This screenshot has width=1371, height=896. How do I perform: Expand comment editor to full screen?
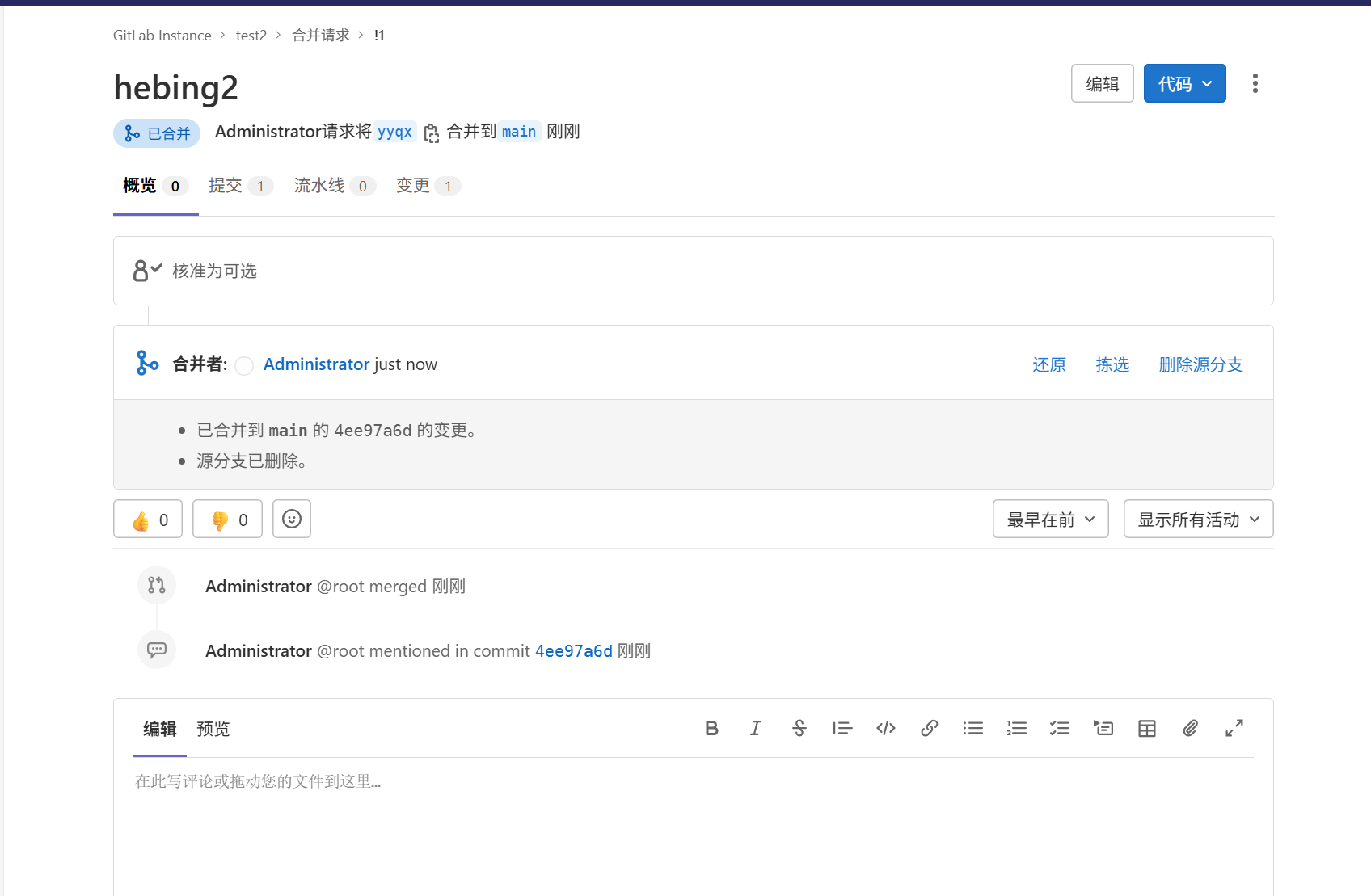pos(1234,729)
